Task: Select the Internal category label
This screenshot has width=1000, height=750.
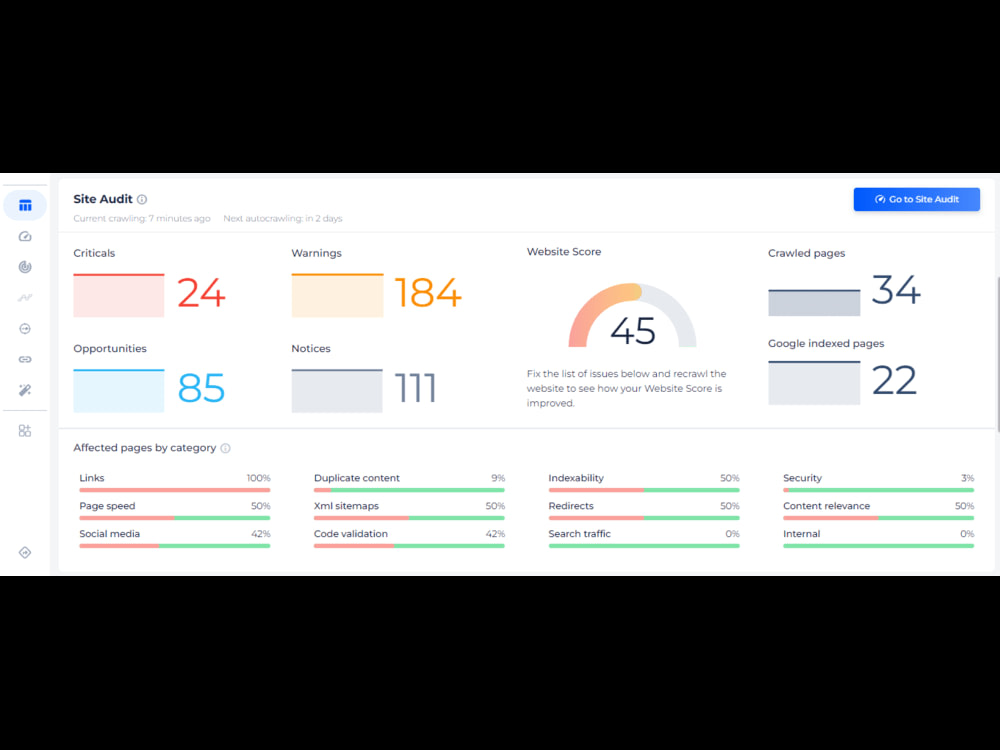Action: click(x=802, y=534)
